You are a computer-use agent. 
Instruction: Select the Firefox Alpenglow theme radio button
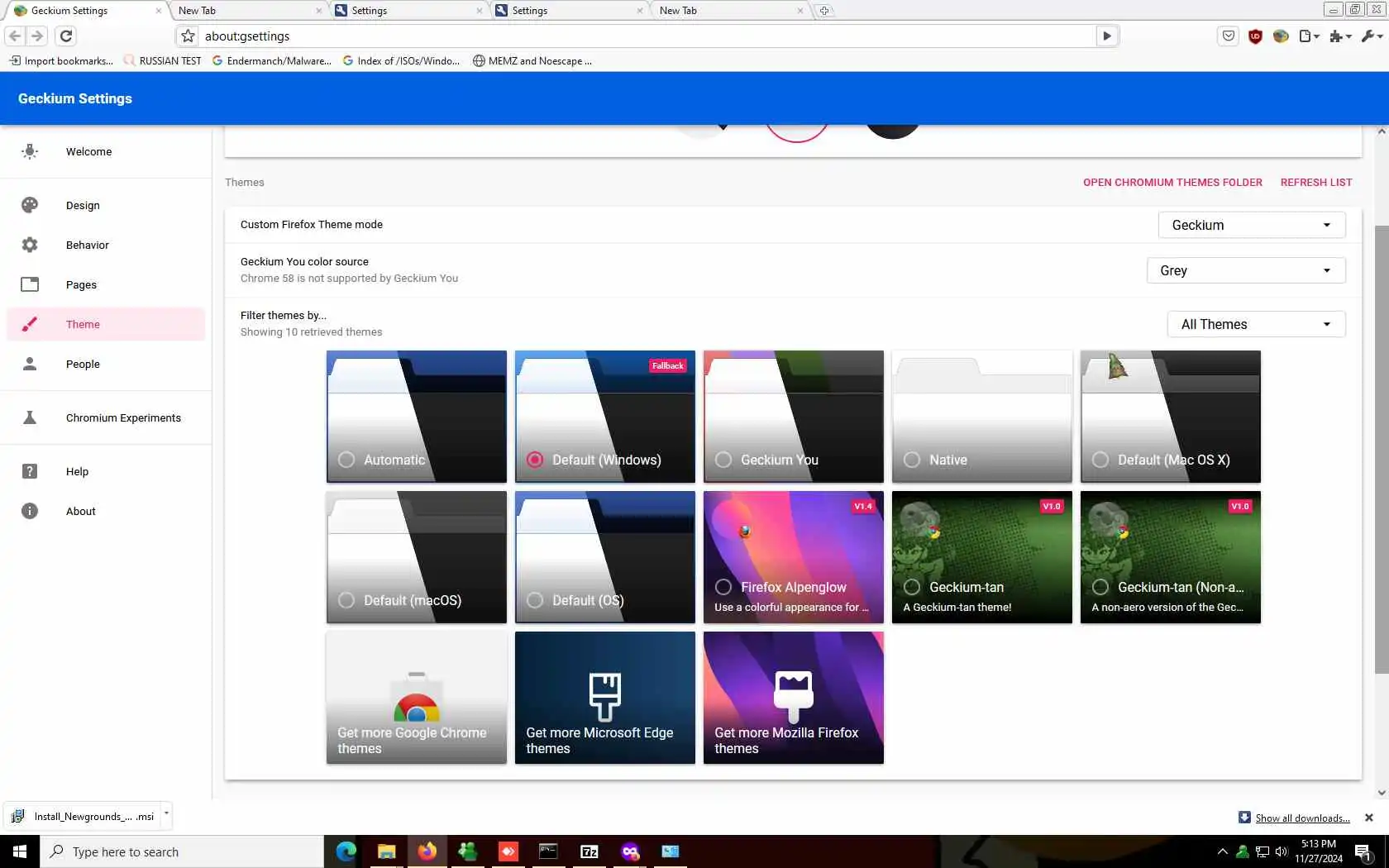pyautogui.click(x=723, y=587)
